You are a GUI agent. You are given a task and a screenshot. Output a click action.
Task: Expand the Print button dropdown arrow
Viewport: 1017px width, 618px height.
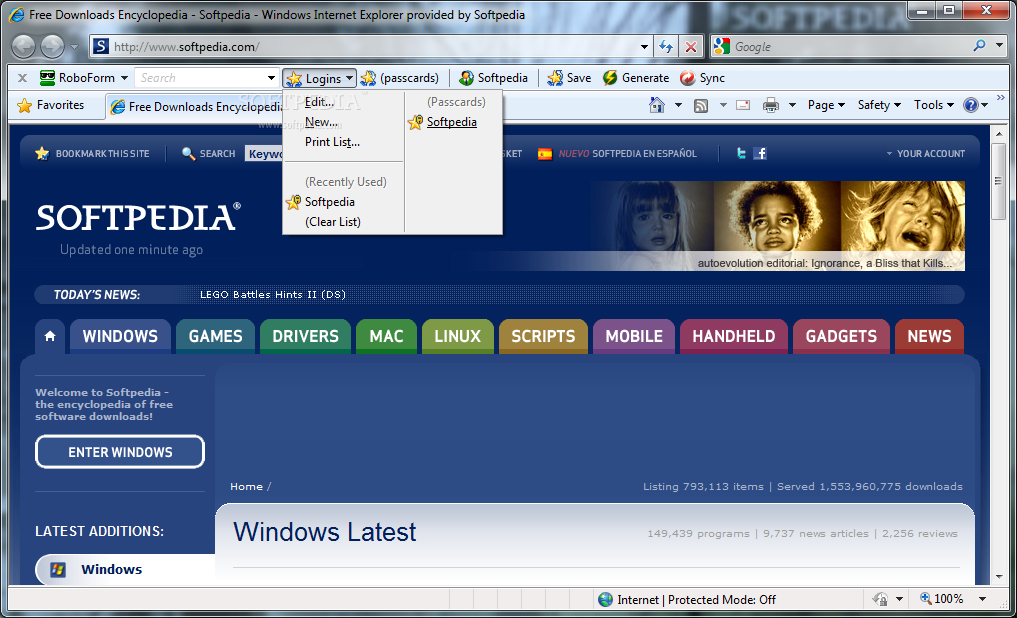pyautogui.click(x=792, y=105)
